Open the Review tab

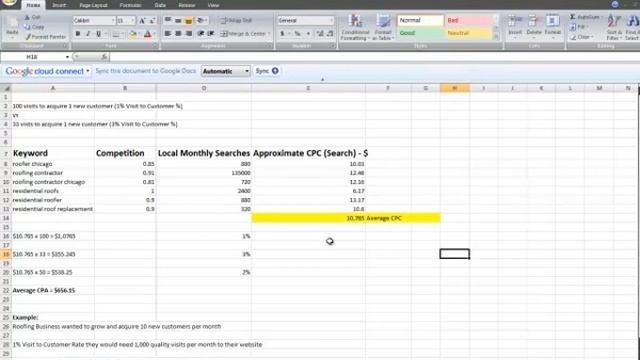(x=187, y=5)
